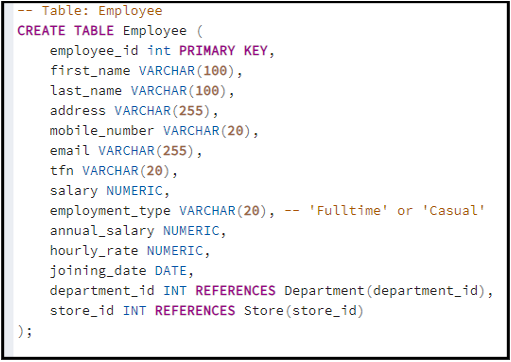Click the 'Fulltime' comment text
This screenshot has height=362, width=511.
tap(348, 211)
